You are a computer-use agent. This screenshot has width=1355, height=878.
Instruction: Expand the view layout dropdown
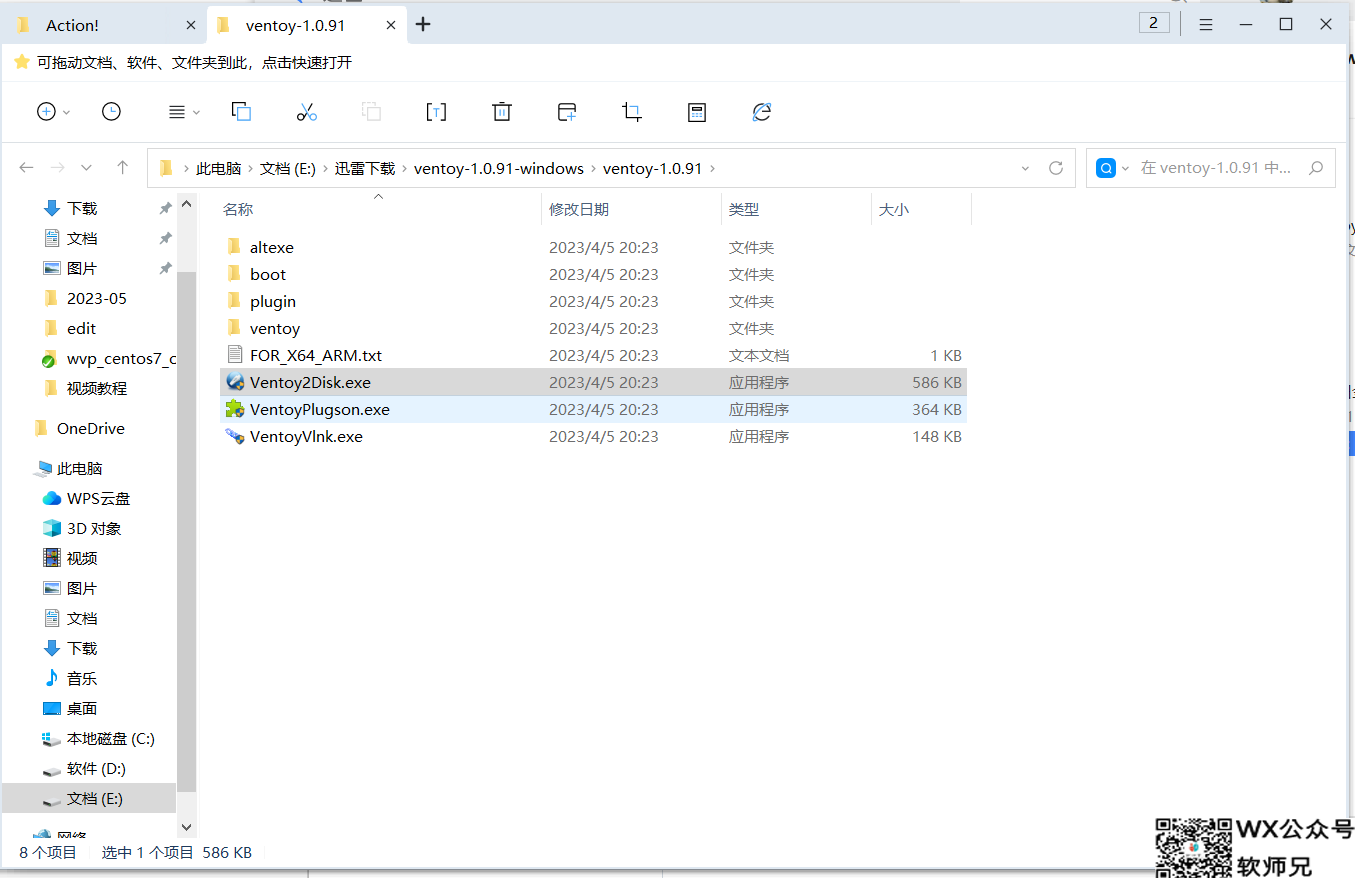coord(184,112)
